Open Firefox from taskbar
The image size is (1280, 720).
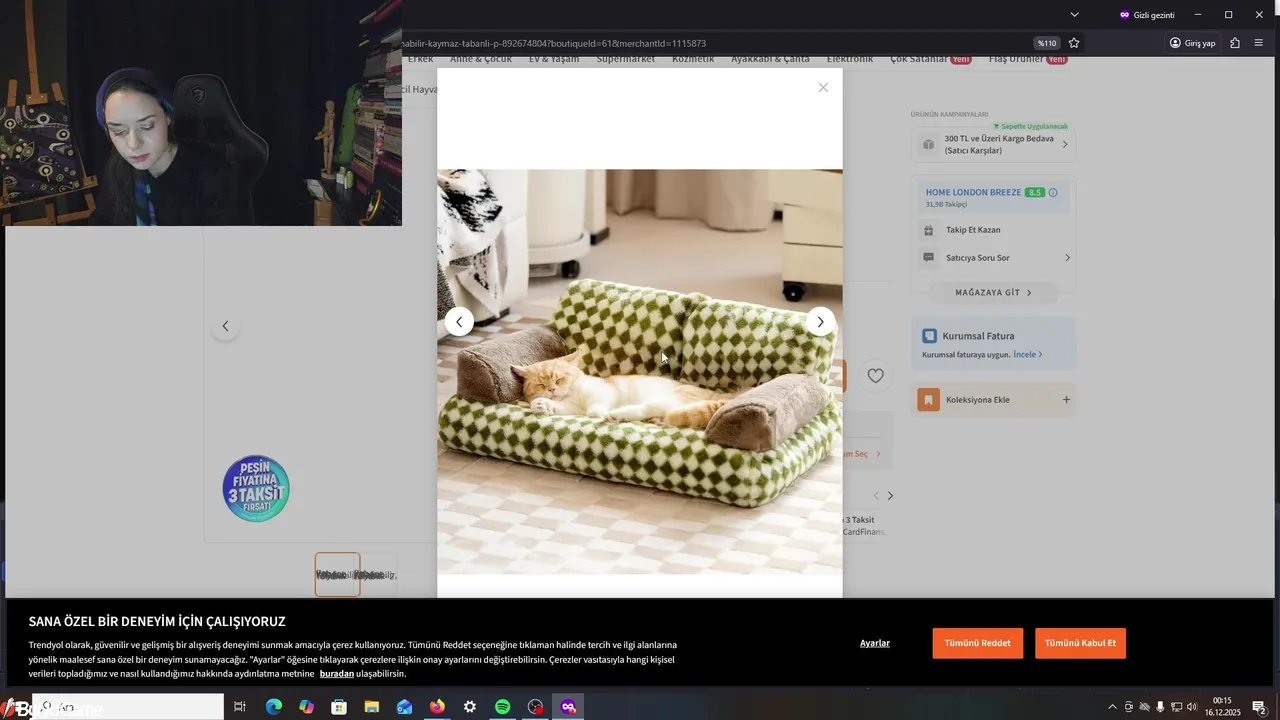point(437,707)
